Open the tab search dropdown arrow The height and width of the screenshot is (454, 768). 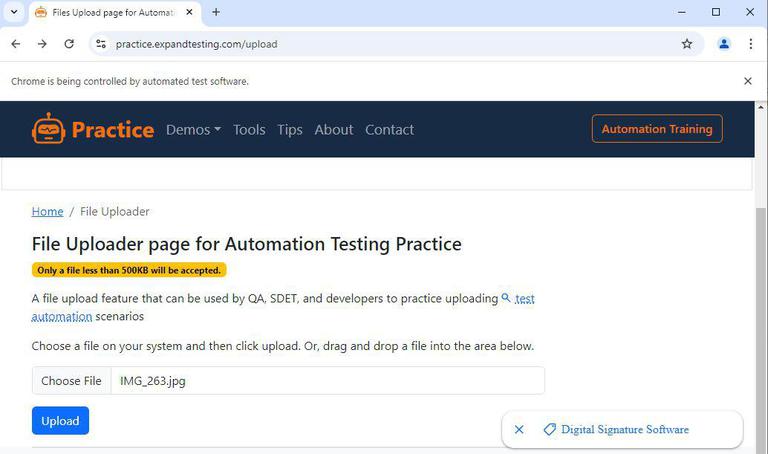(14, 12)
